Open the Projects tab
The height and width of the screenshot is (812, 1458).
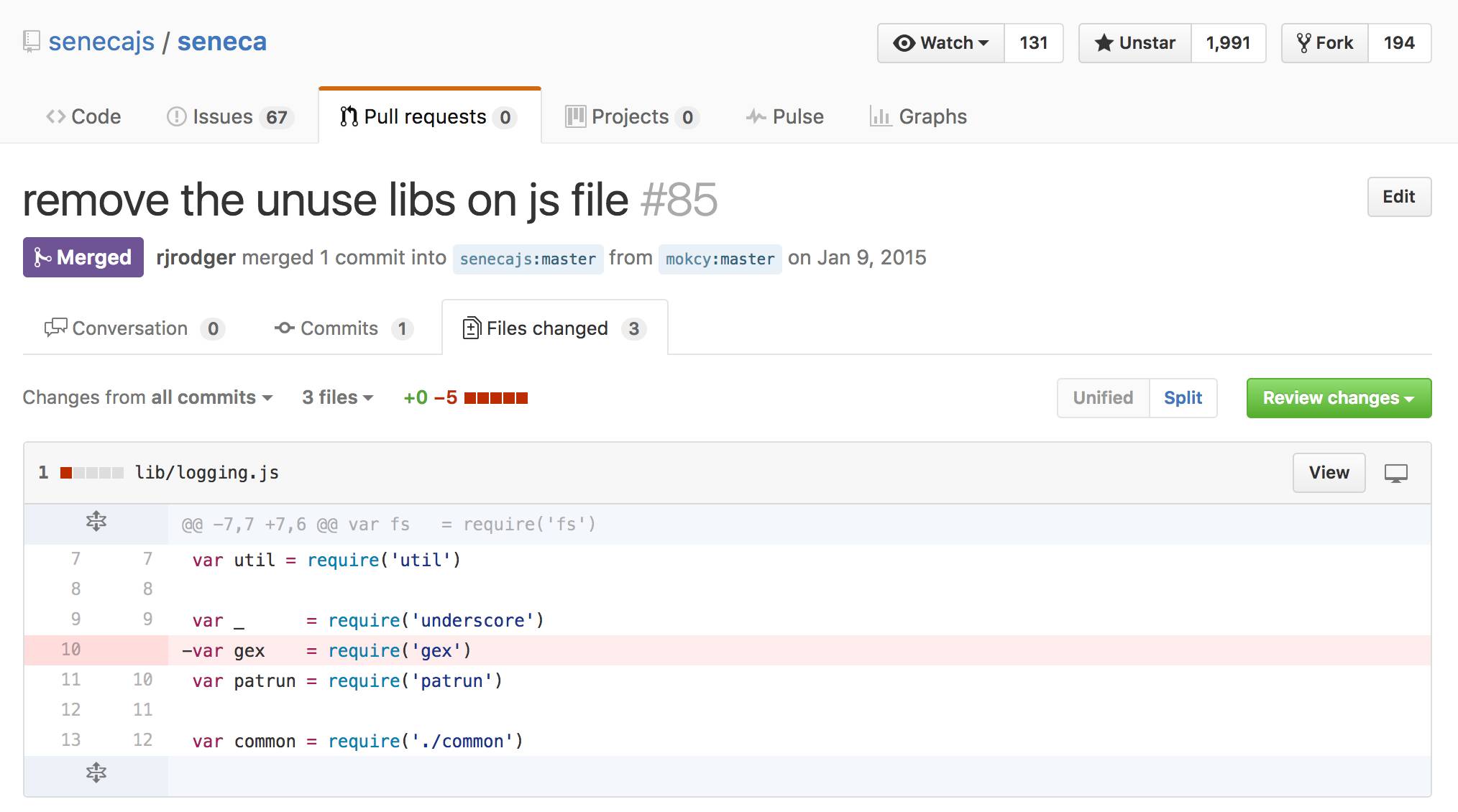(x=631, y=116)
